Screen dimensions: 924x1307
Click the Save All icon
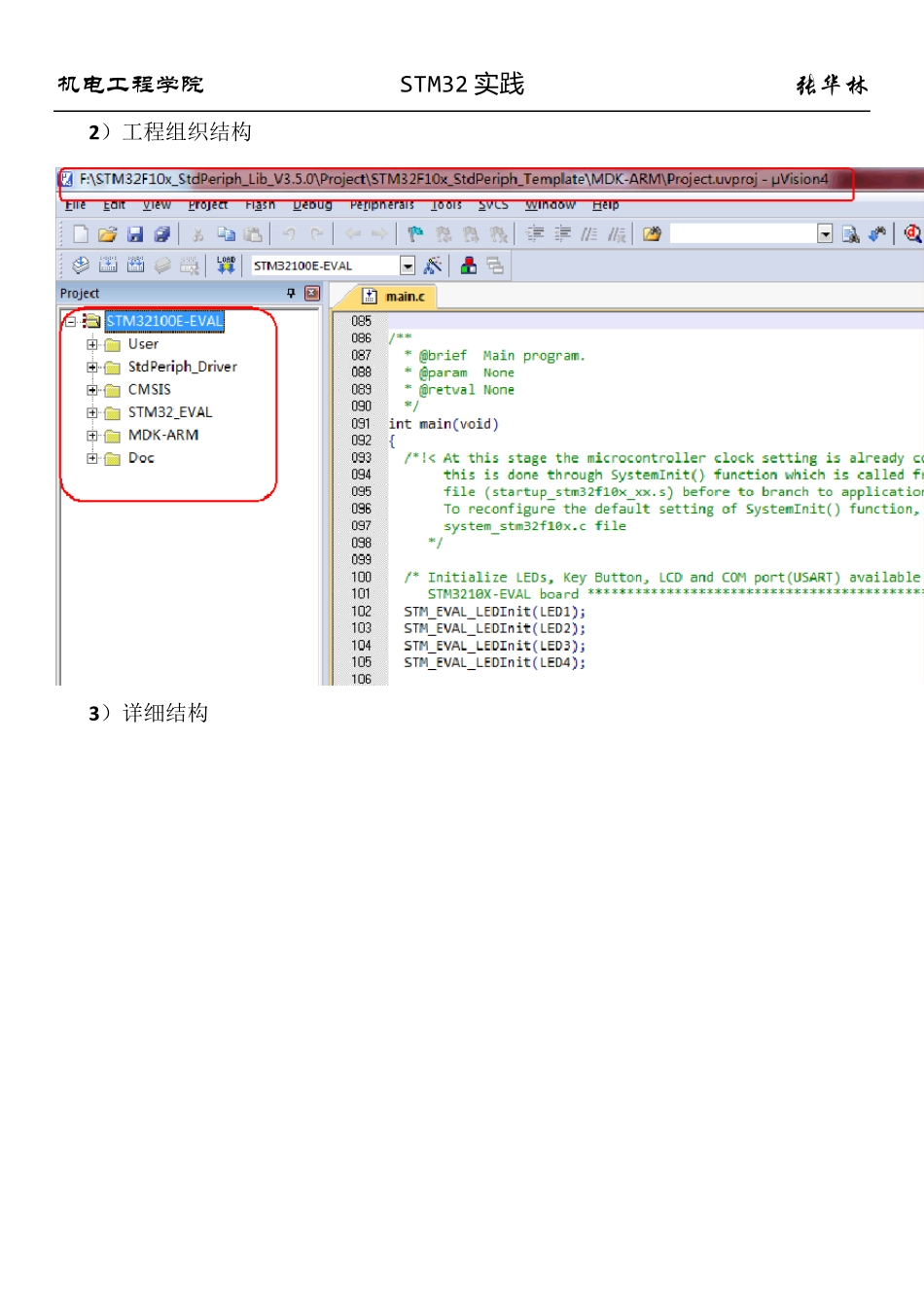162,234
